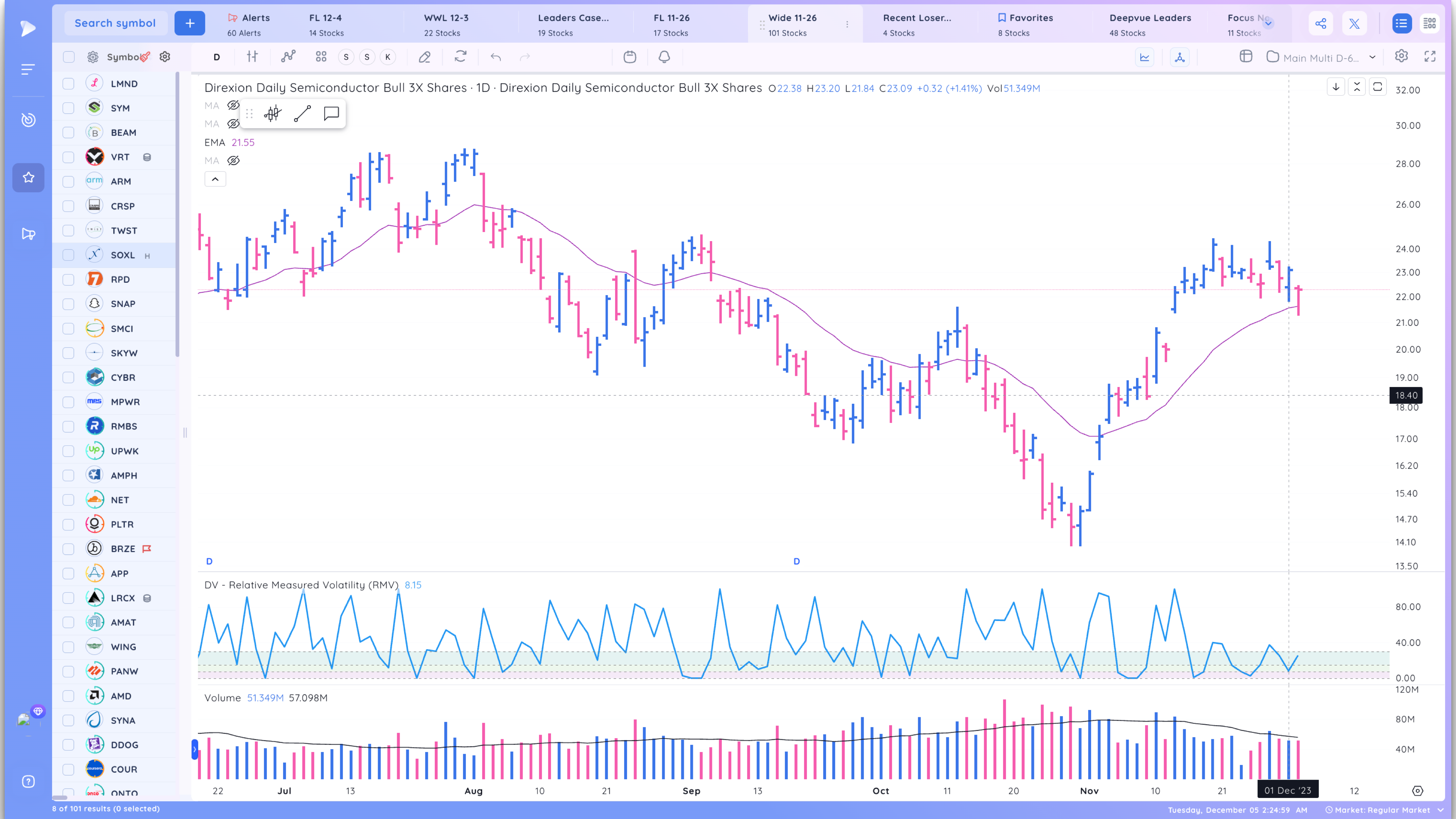Enter fullscreen chart mode icon
Image resolution: width=1456 pixels, height=819 pixels.
(1430, 56)
